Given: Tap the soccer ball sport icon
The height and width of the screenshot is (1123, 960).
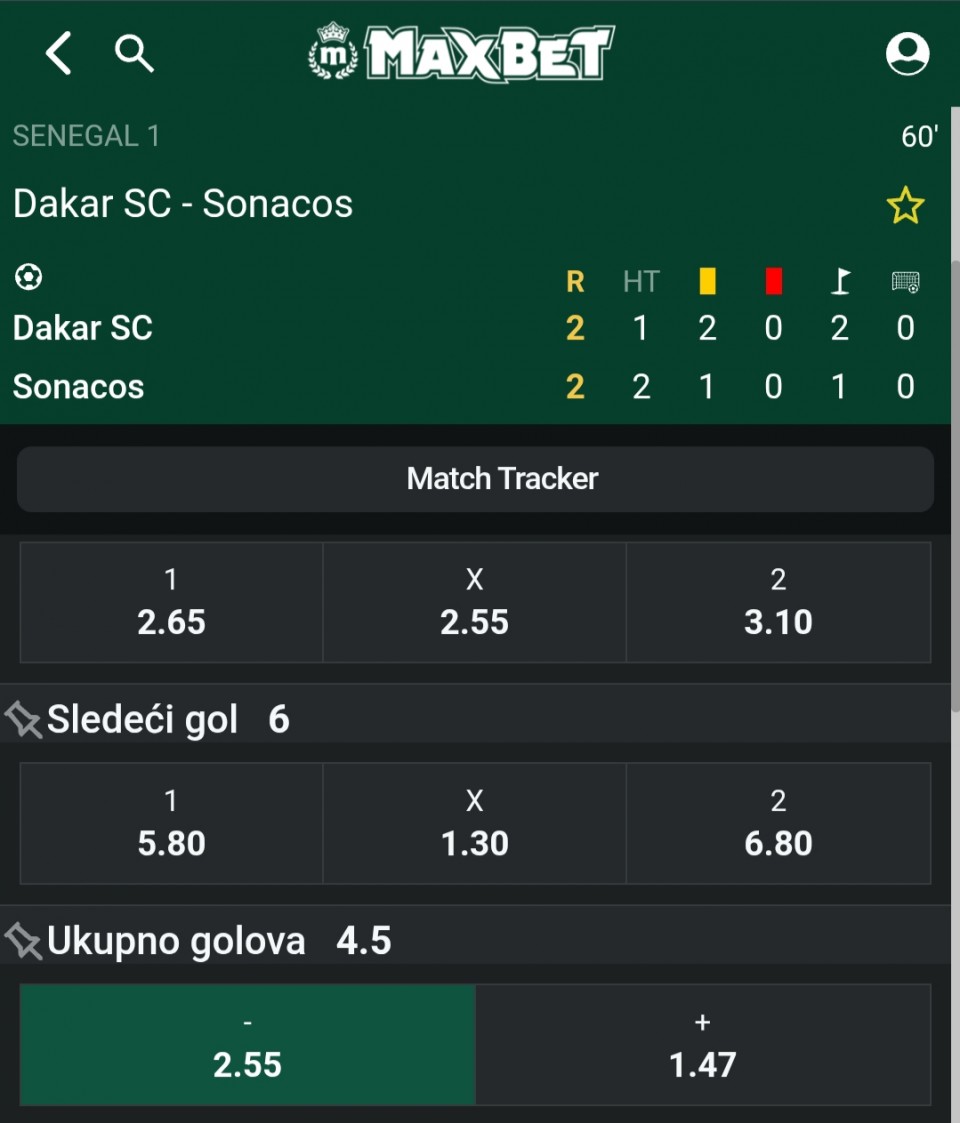Looking at the screenshot, I should 28,277.
